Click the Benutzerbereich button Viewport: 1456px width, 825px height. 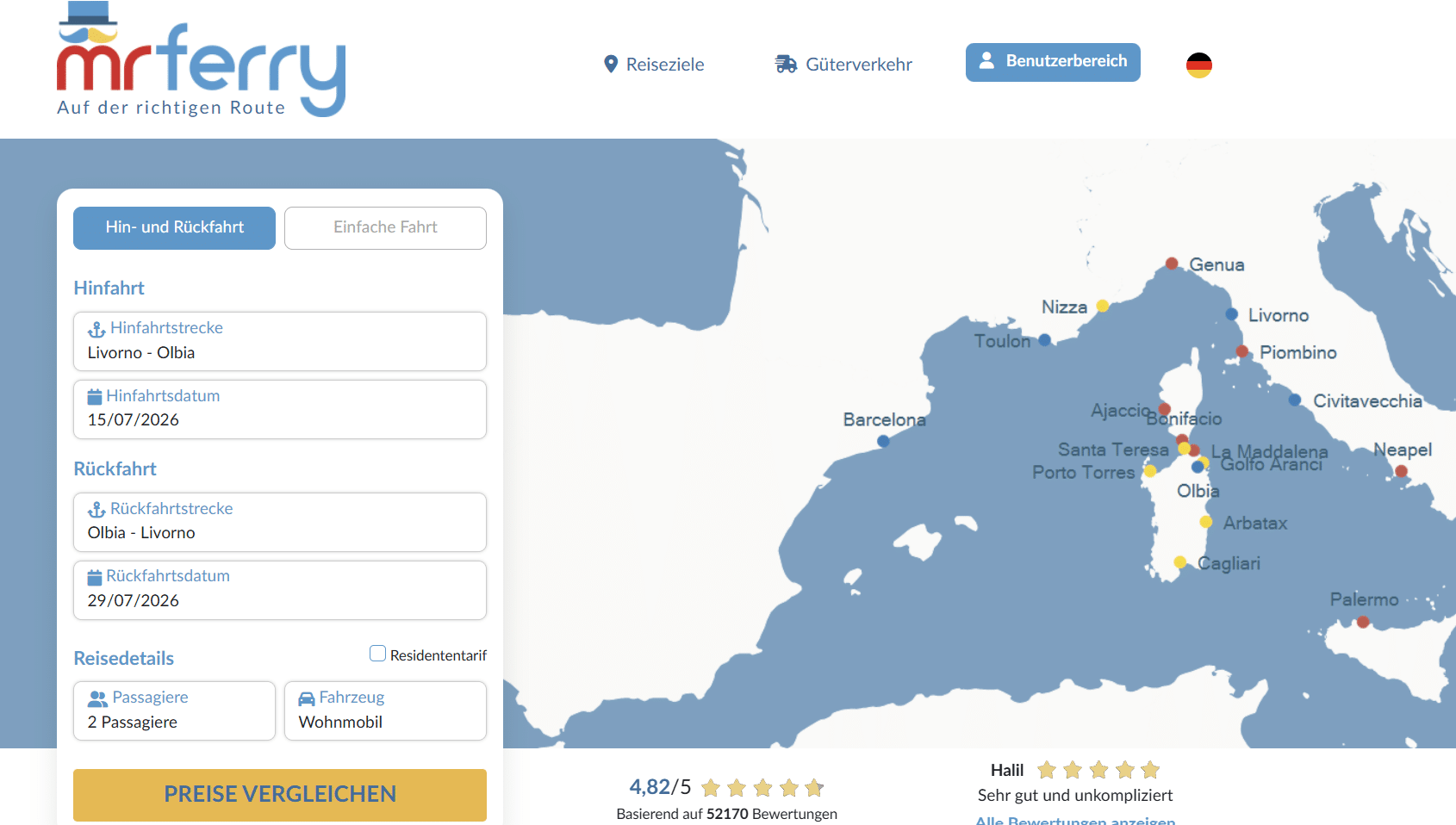click(1053, 62)
